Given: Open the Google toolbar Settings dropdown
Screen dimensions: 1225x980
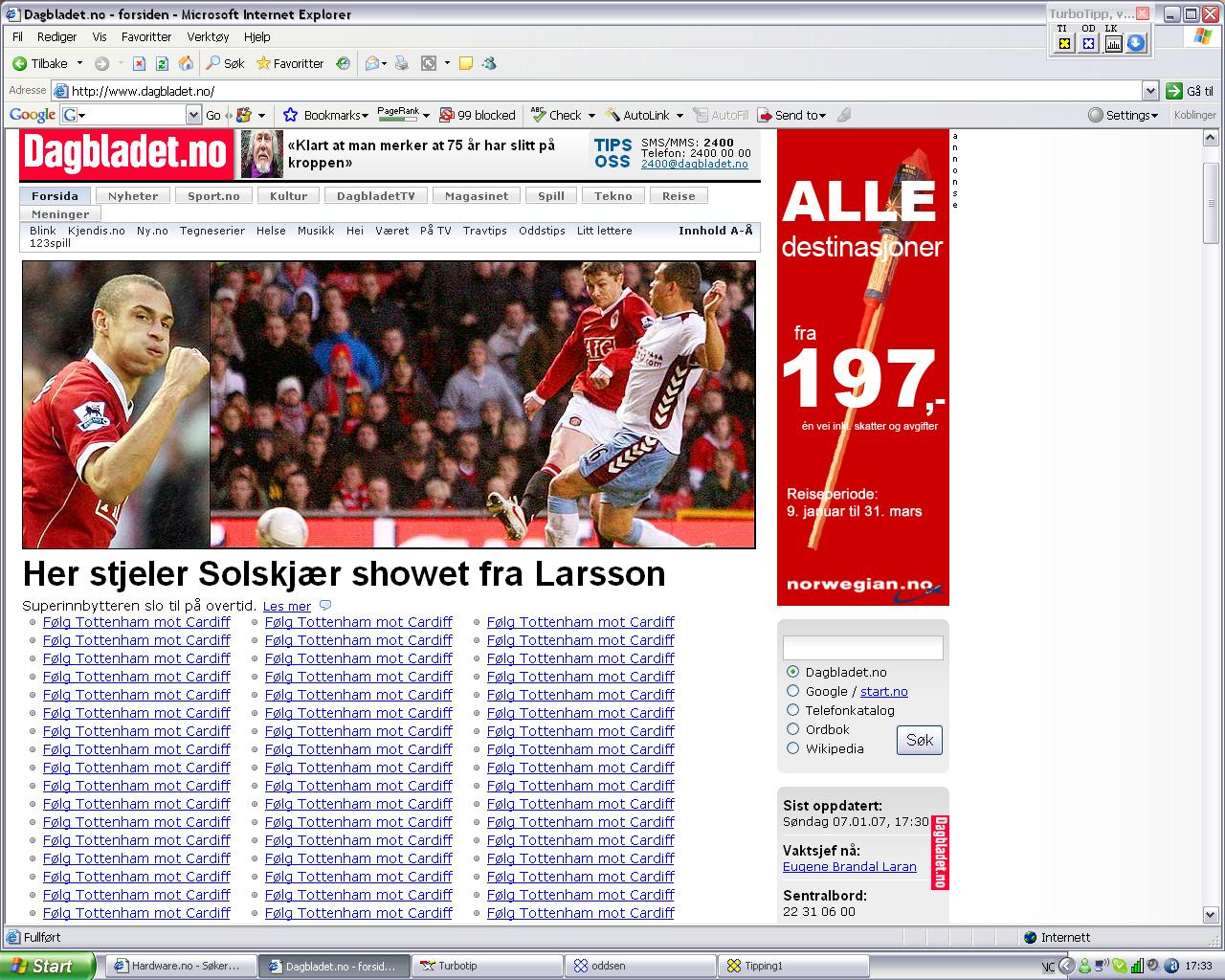Looking at the screenshot, I should 1154,116.
